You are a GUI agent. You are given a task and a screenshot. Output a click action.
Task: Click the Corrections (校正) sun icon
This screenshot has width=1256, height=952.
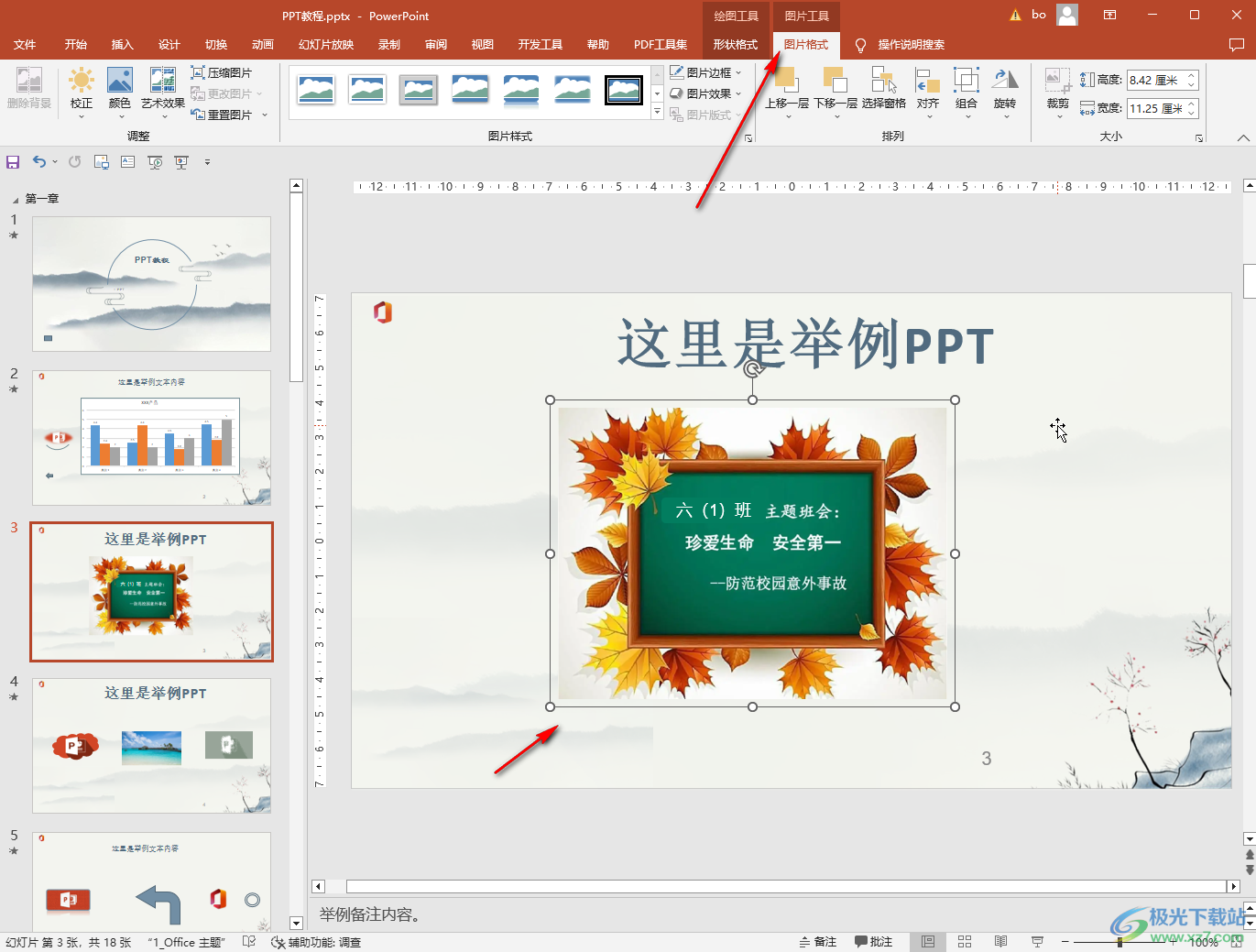(x=82, y=81)
